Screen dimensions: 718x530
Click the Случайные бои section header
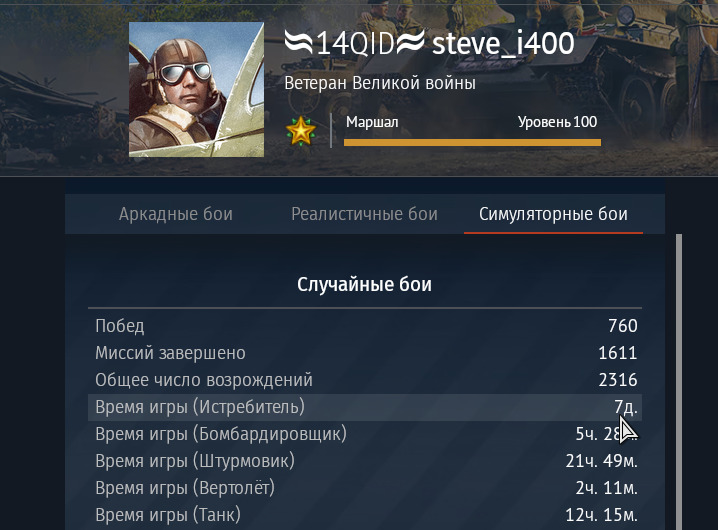coord(364,284)
